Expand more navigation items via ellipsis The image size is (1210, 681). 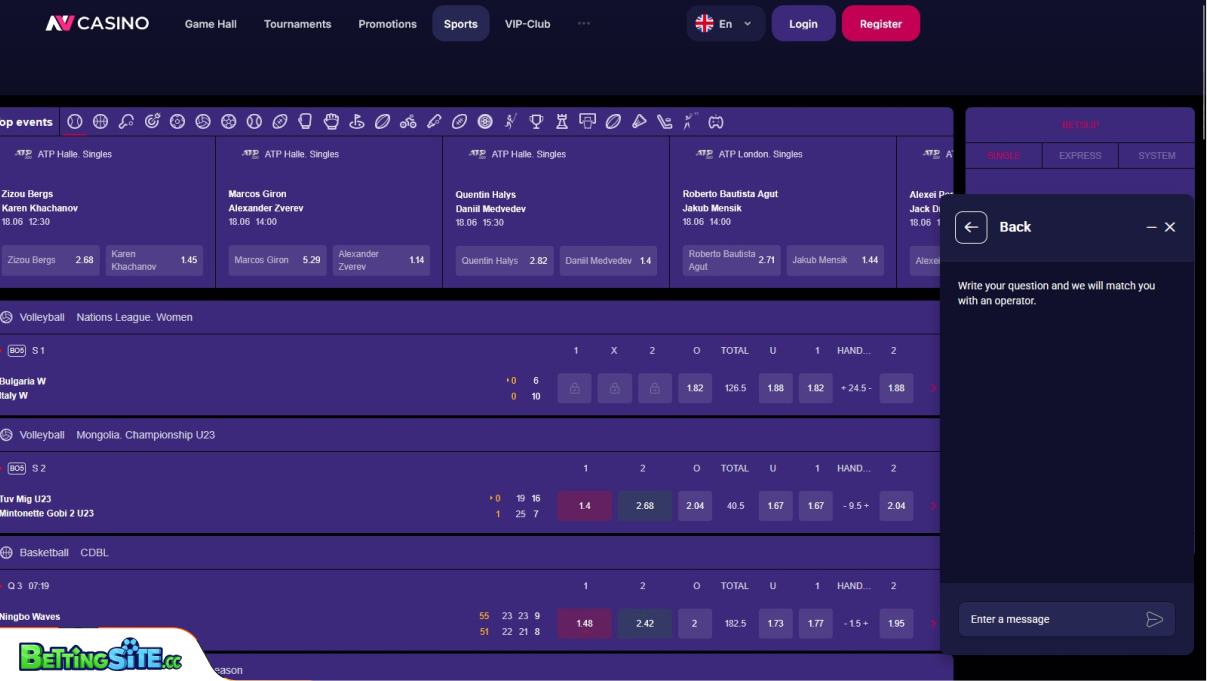coord(584,24)
